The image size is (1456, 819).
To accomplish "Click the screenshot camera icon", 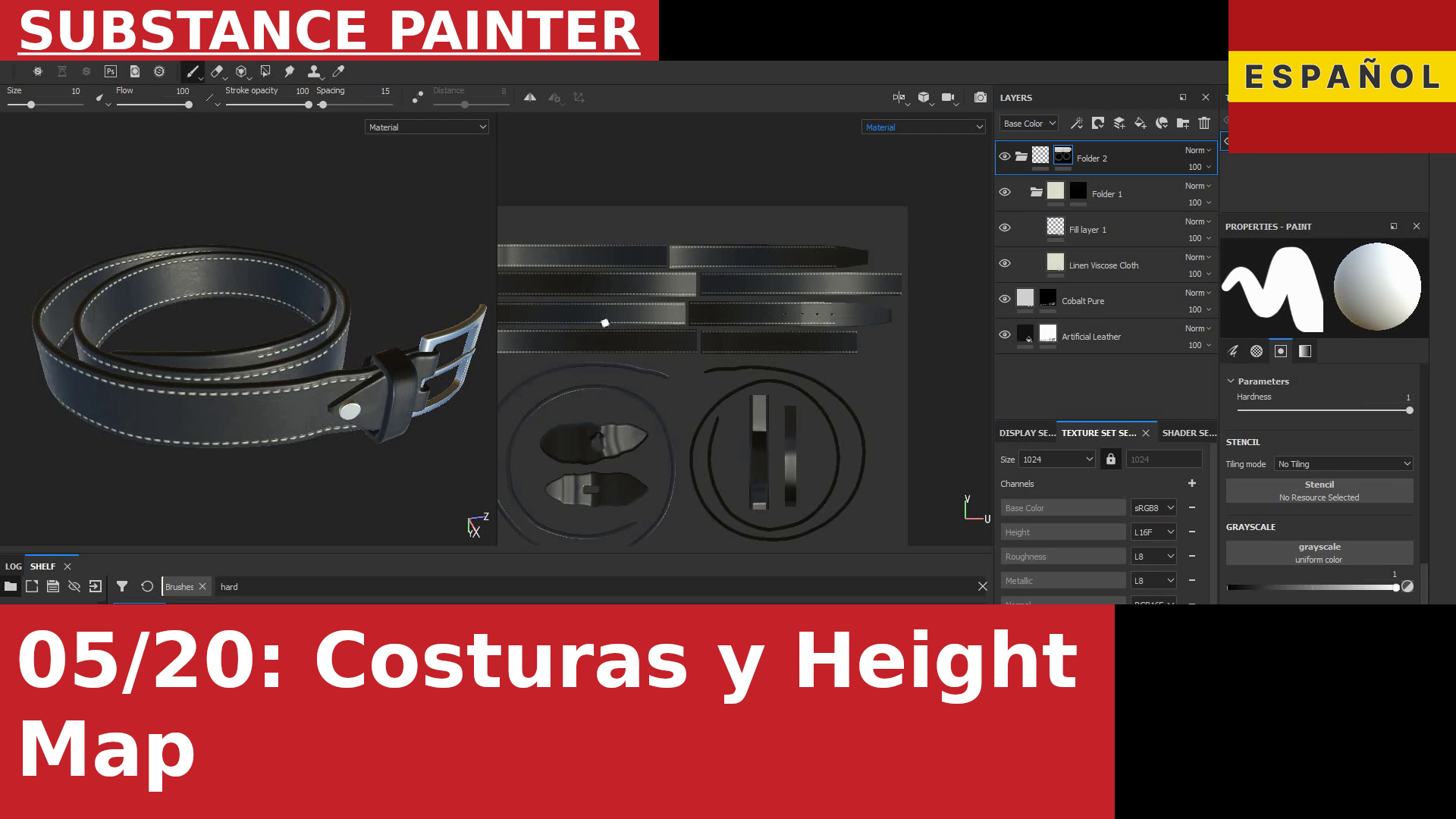I will pyautogui.click(x=981, y=97).
